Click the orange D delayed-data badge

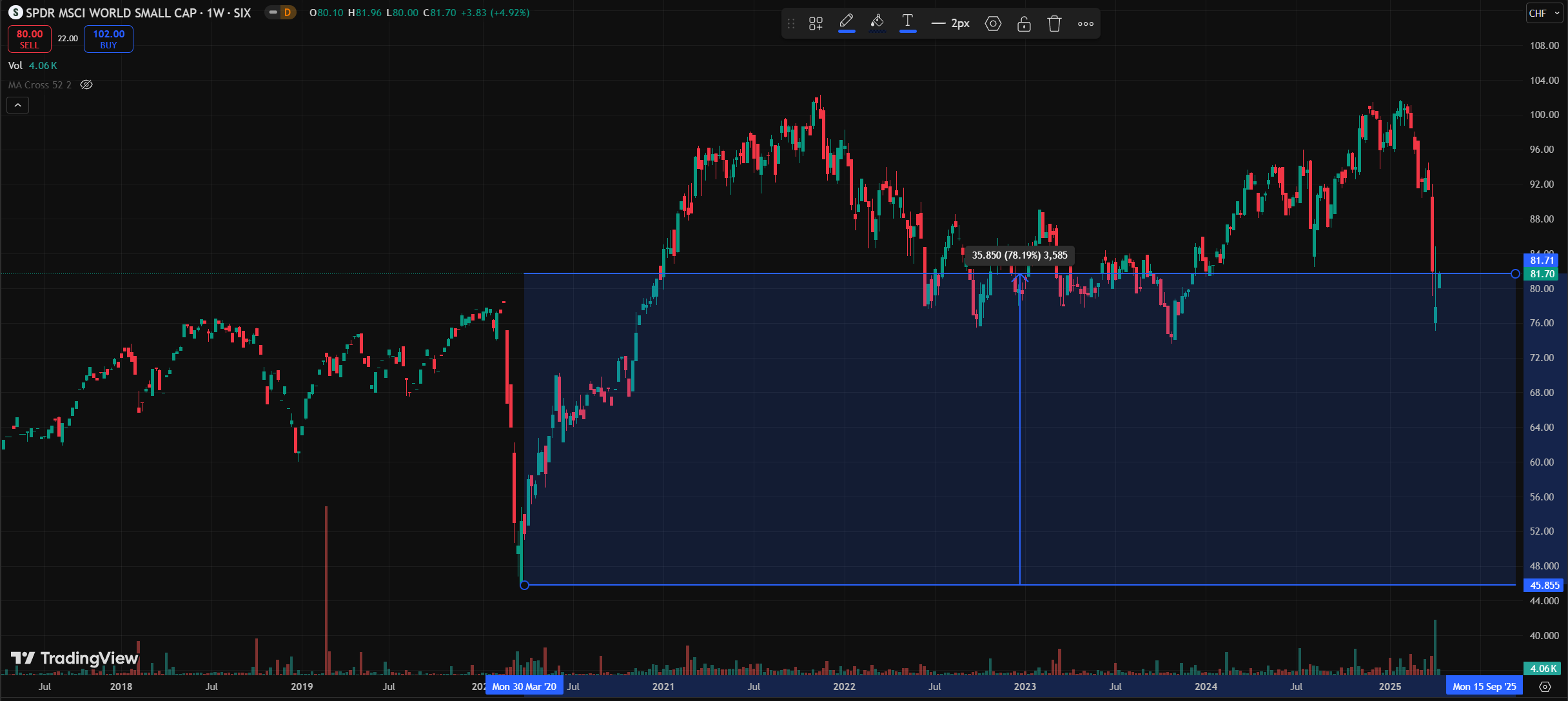(x=288, y=12)
